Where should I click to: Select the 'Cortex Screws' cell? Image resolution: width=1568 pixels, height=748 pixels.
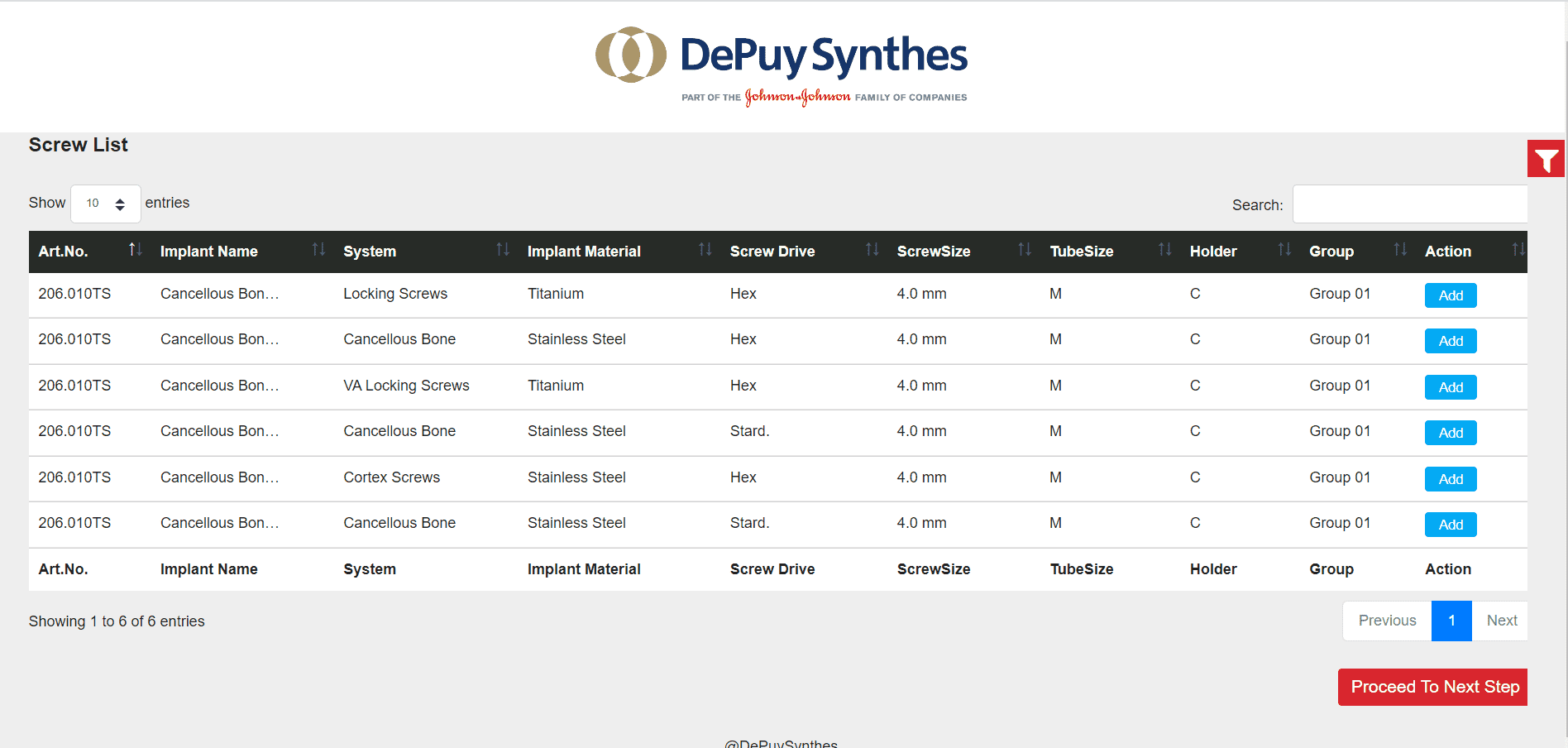(392, 477)
